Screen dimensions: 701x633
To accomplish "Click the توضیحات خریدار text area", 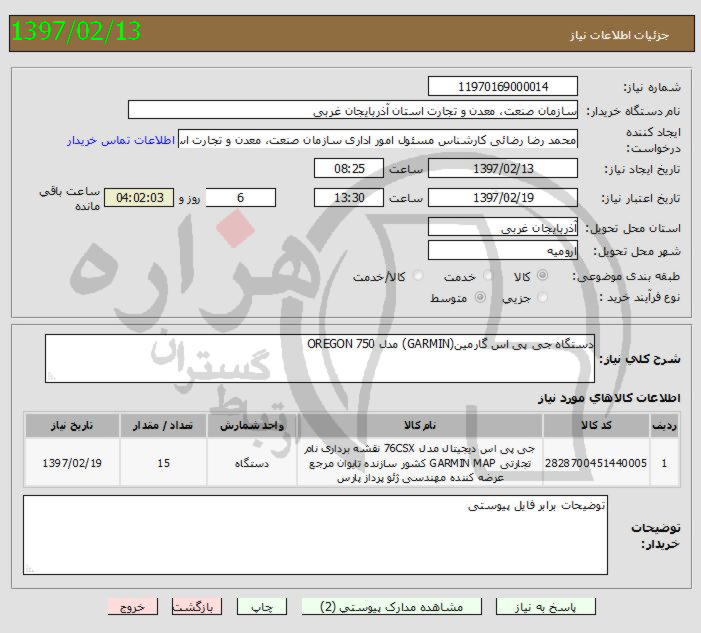I will click(x=315, y=535).
